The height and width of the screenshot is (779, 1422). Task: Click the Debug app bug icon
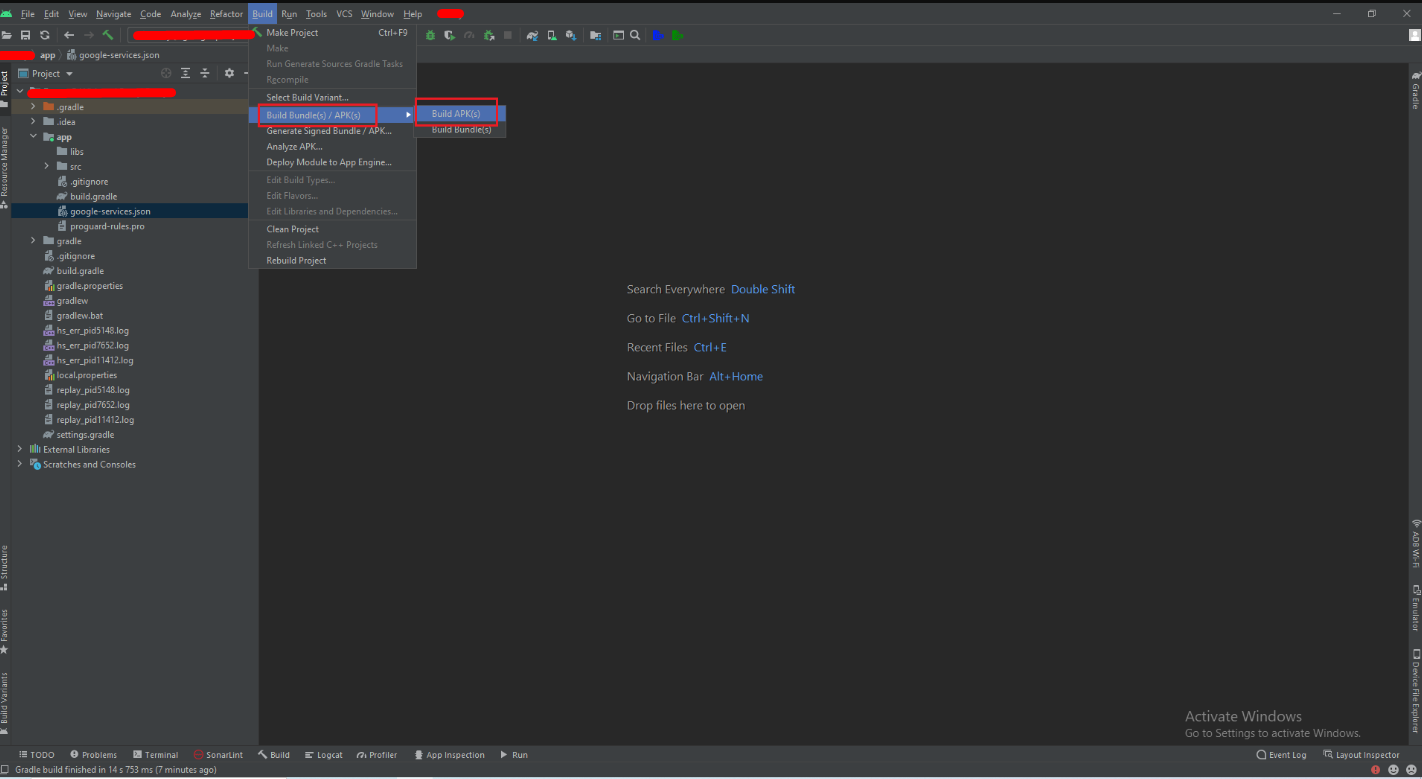click(x=430, y=35)
